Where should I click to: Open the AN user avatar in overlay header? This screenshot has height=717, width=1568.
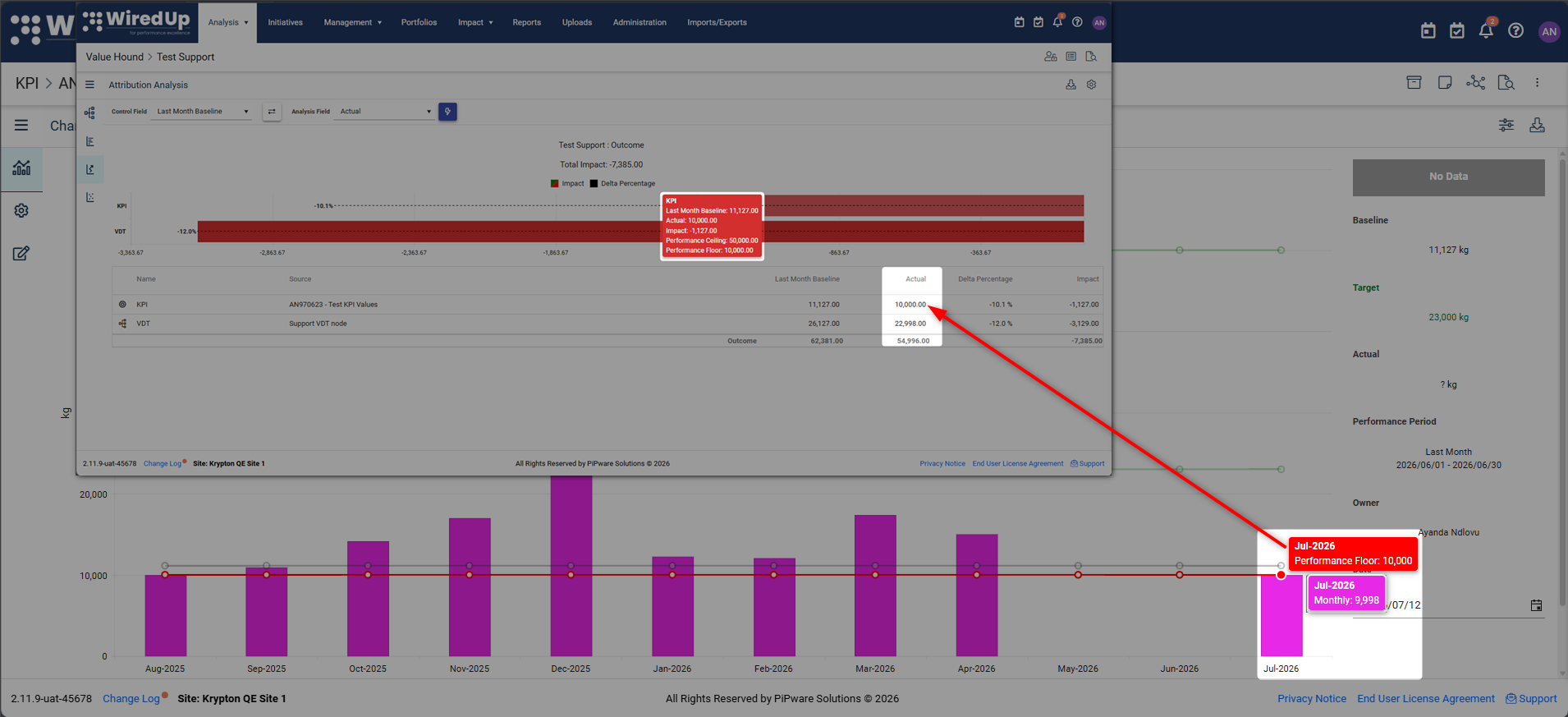(x=1099, y=22)
